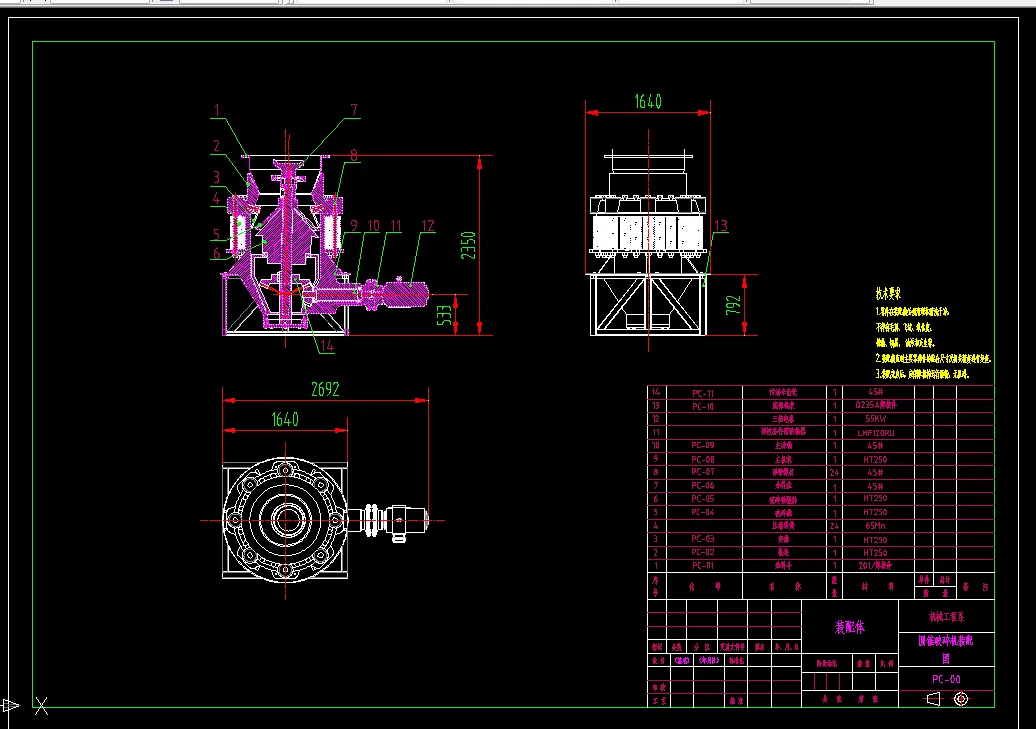Click the UCS origin icon in the drawing corner
This screenshot has width=1036, height=729.
tap(26, 706)
